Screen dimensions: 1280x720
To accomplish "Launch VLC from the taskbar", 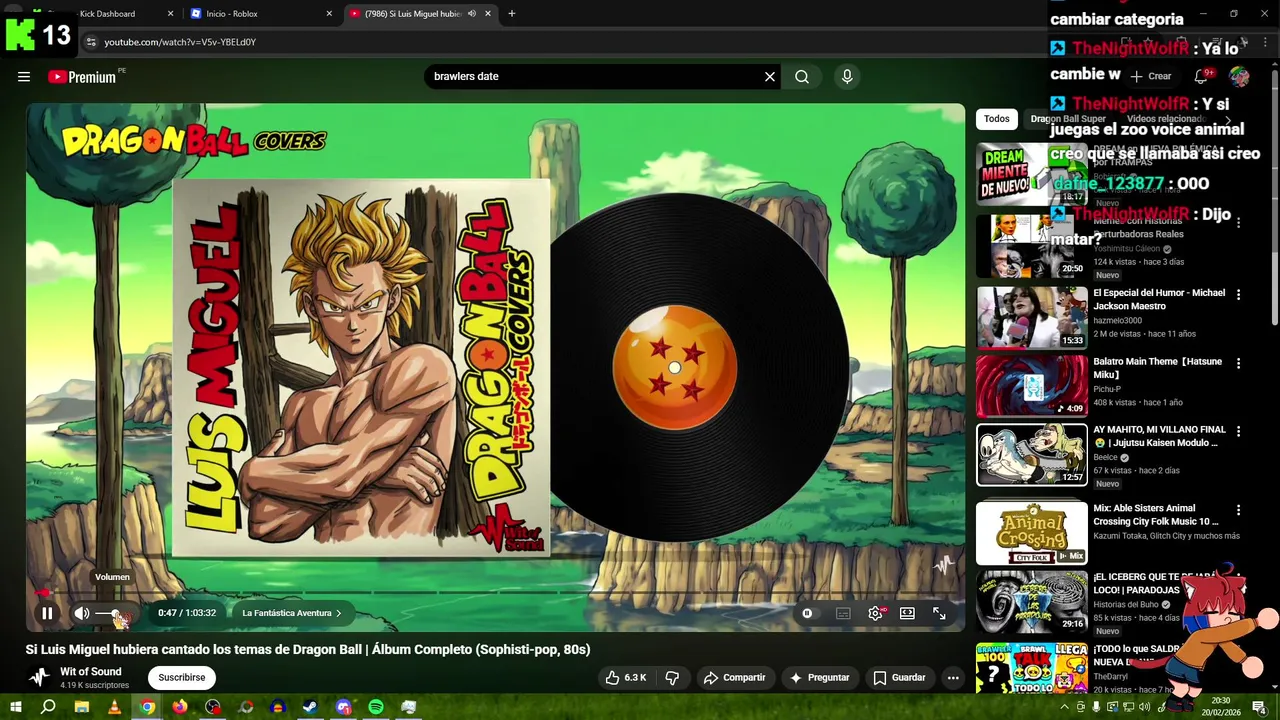I will point(114,707).
